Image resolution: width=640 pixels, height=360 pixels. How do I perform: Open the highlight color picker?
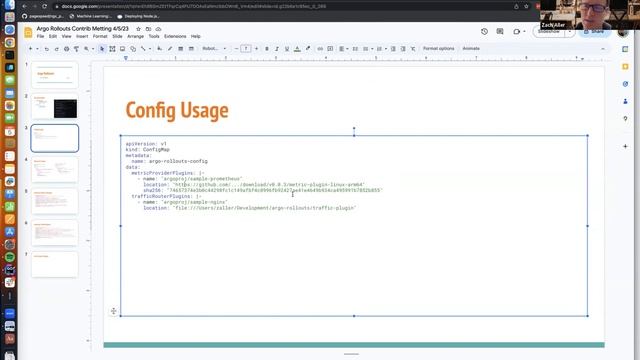point(308,49)
